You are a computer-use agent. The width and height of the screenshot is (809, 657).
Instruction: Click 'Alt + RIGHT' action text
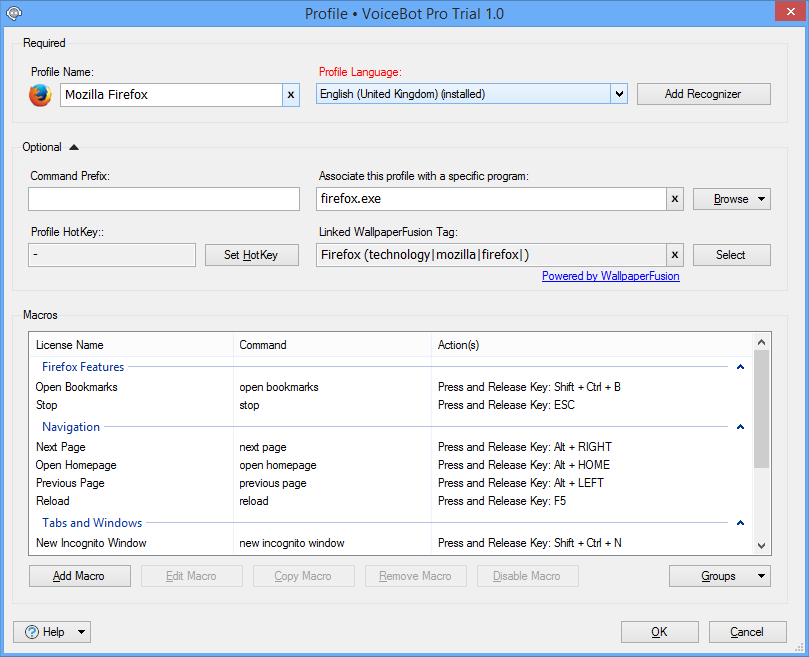pos(583,447)
